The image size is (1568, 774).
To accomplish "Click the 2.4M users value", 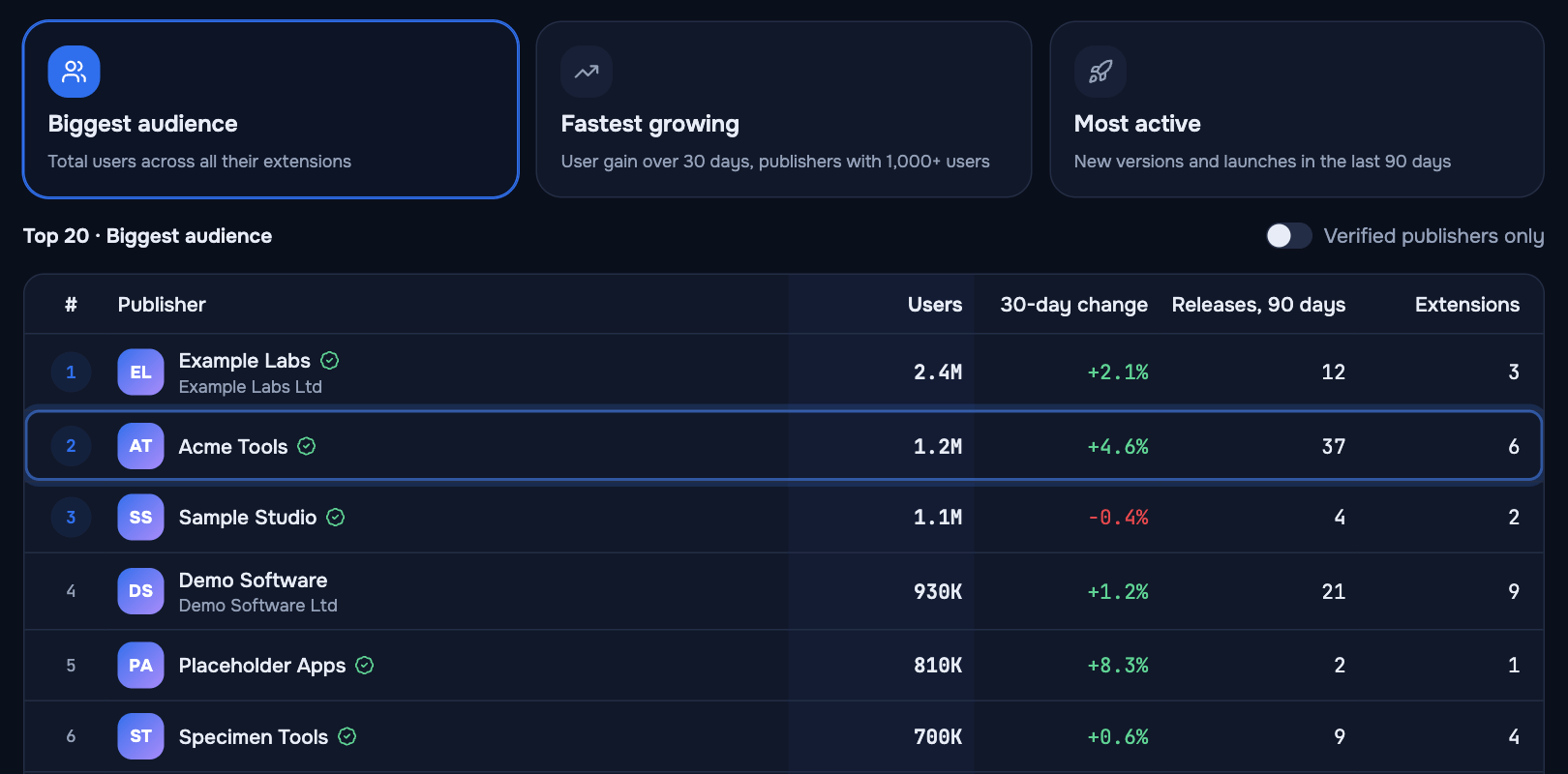I will (938, 372).
